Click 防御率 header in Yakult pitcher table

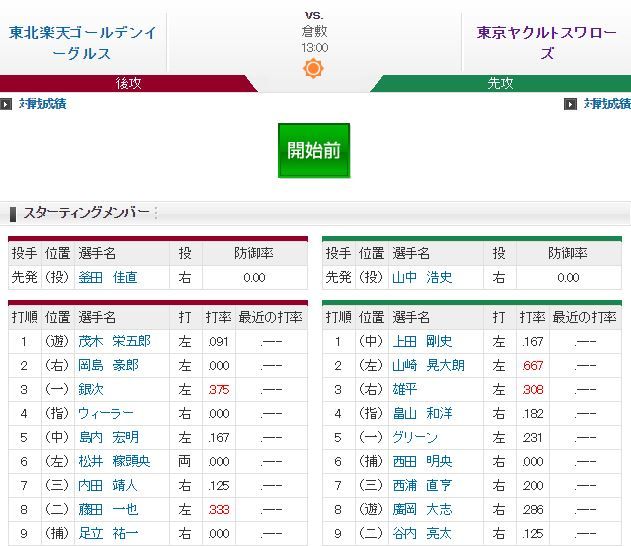pyautogui.click(x=568, y=253)
